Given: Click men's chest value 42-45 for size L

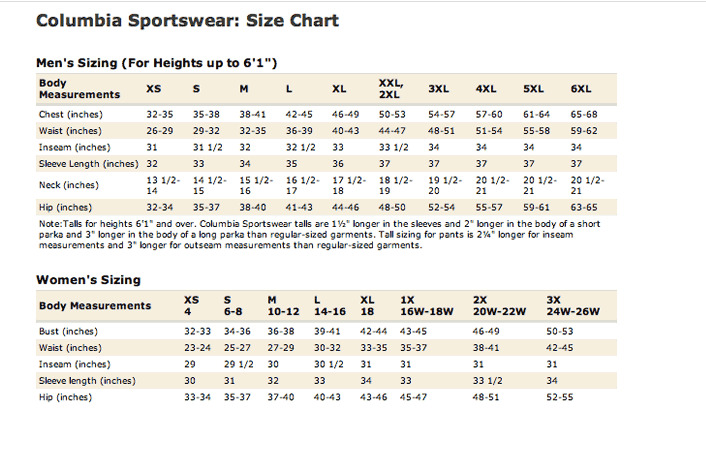Looking at the screenshot, I should (299, 114).
